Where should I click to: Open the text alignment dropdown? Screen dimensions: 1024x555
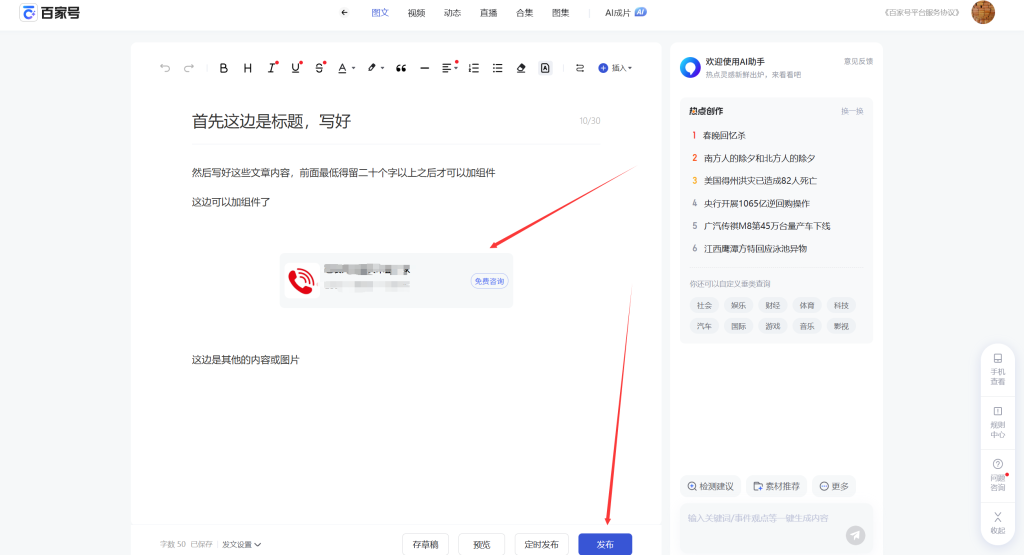pyautogui.click(x=450, y=68)
